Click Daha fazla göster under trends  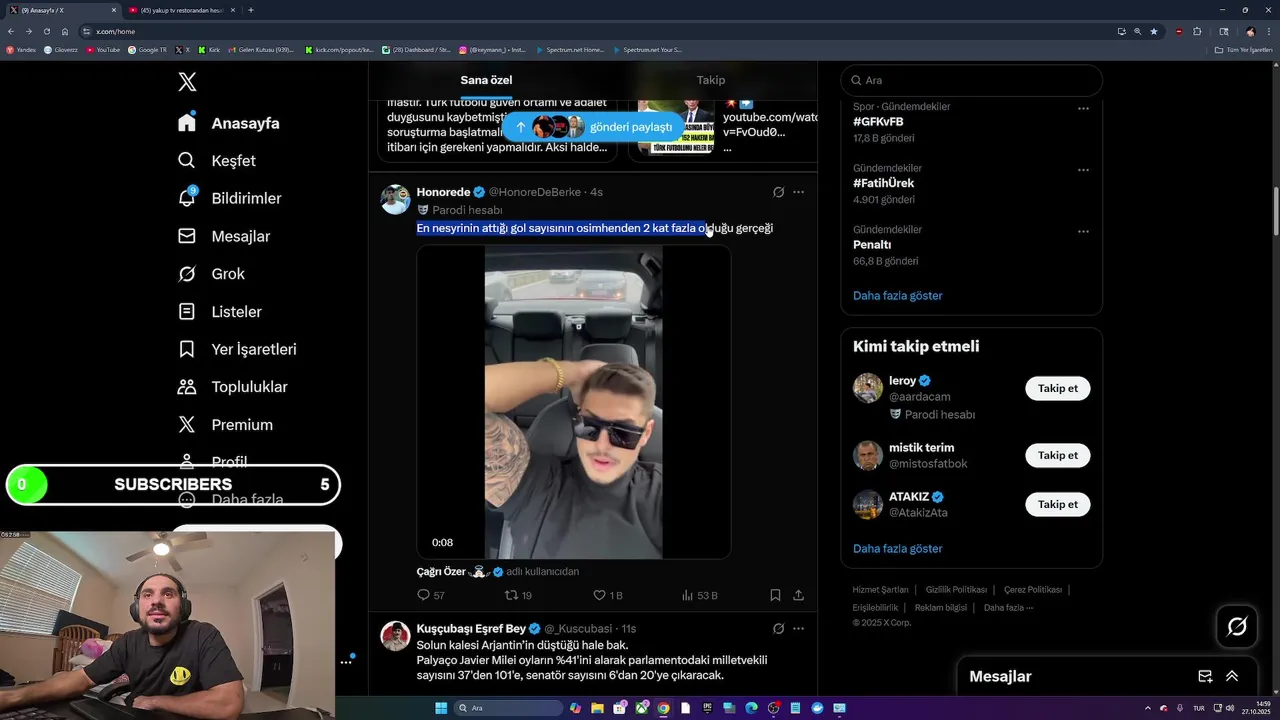pos(897,296)
